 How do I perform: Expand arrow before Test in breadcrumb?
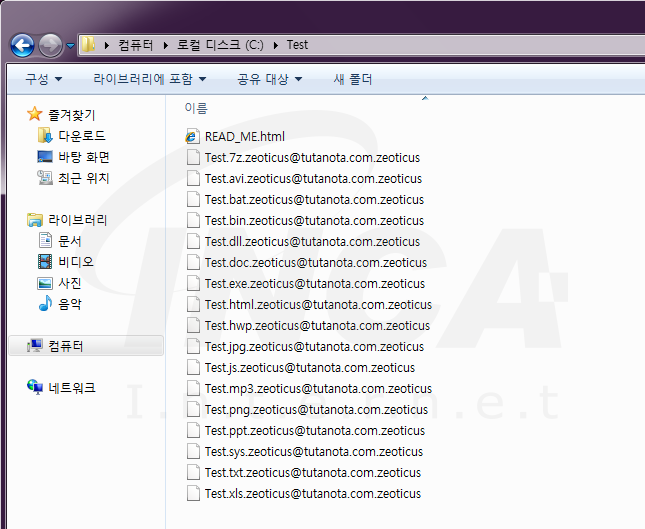[x=276, y=45]
